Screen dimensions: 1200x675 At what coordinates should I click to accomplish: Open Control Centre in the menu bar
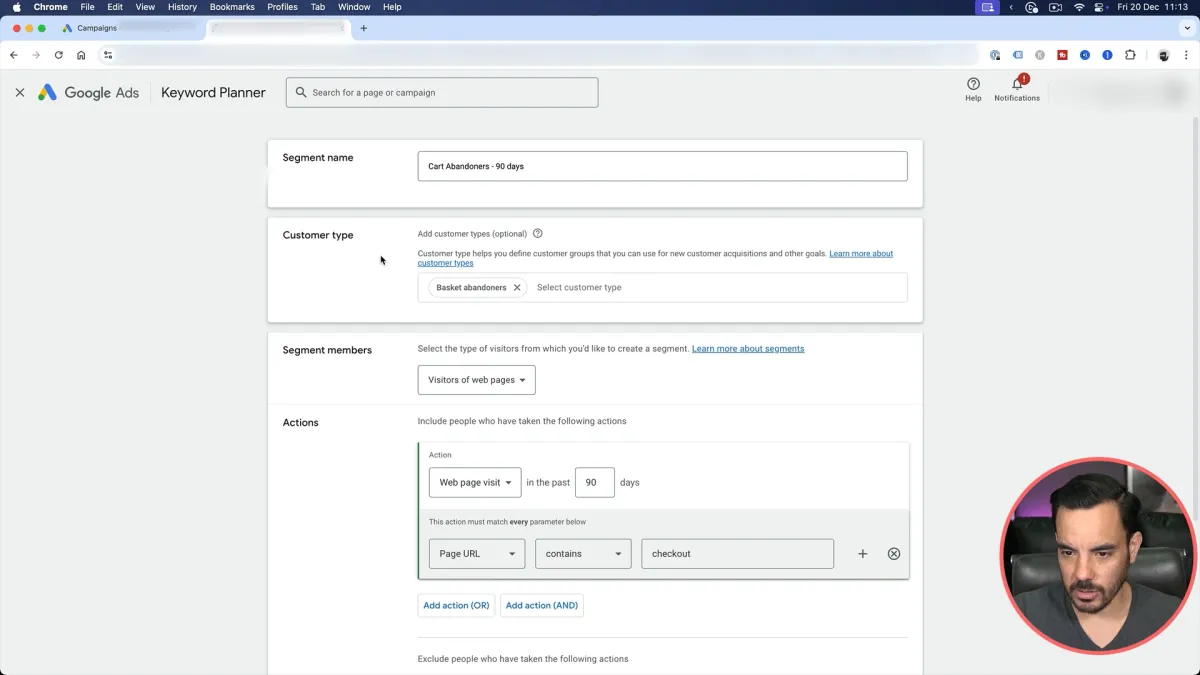click(x=1101, y=7)
